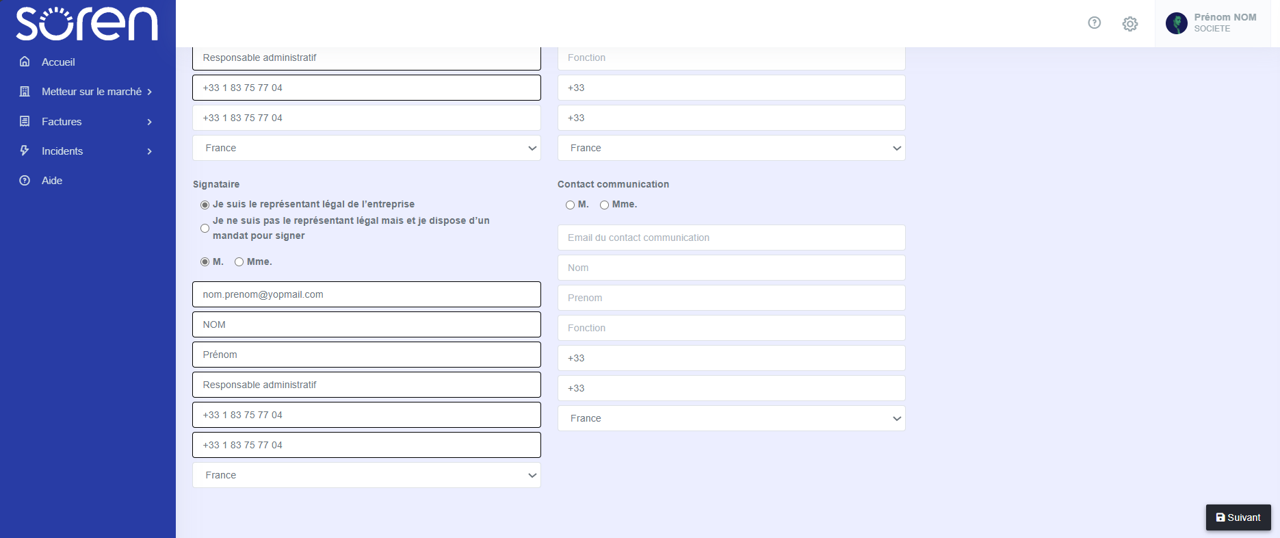Expand the Factures submenu chevron

[x=150, y=122]
